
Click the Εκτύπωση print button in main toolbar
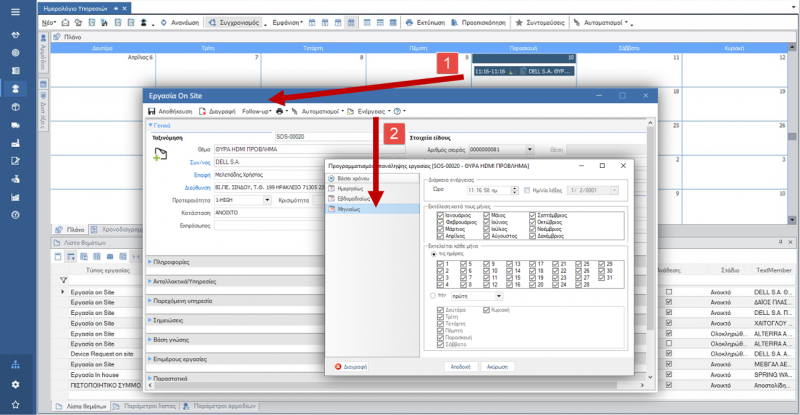click(x=425, y=22)
